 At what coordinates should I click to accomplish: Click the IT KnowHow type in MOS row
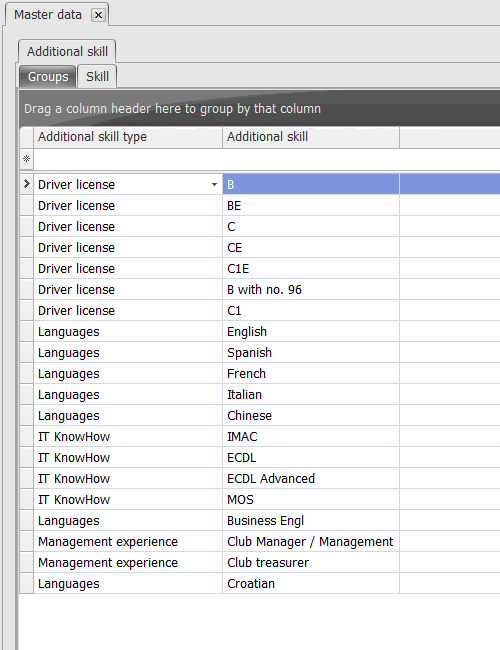pos(128,500)
